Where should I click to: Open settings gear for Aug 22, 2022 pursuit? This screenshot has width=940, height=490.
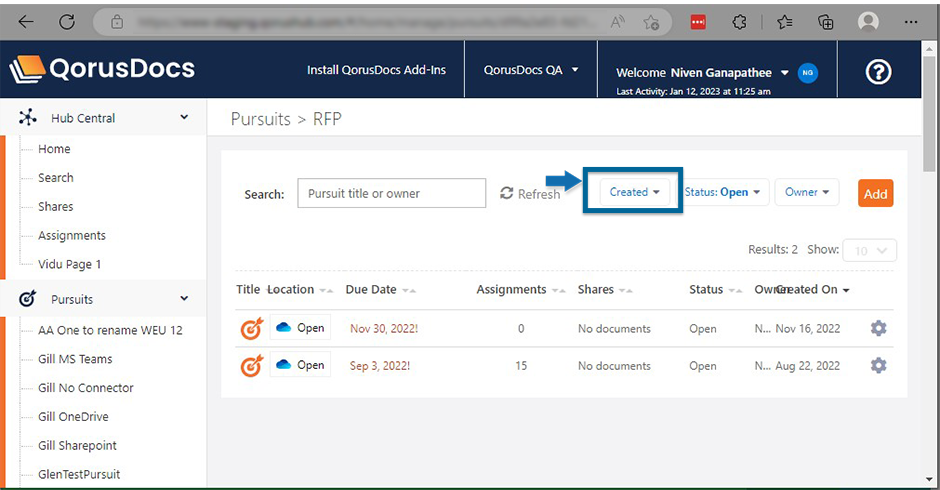click(x=878, y=365)
